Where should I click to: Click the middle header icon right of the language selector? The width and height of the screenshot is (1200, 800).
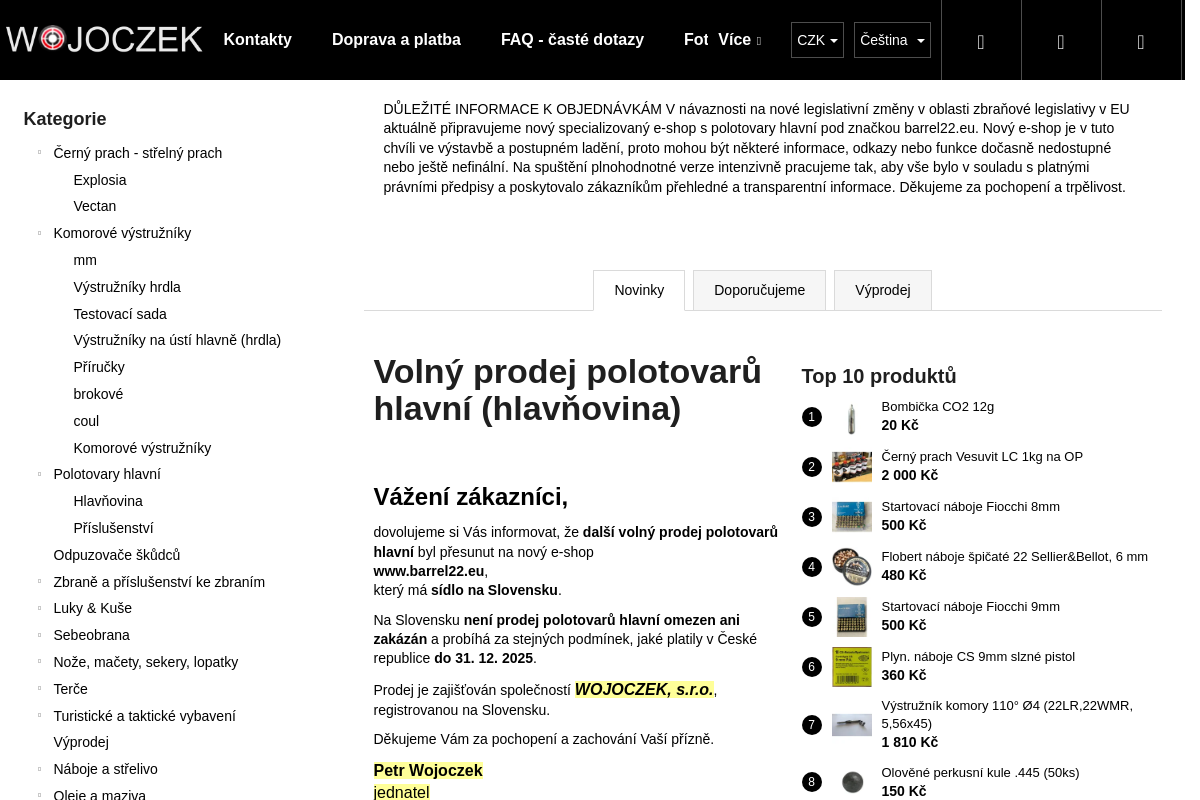1060,41
